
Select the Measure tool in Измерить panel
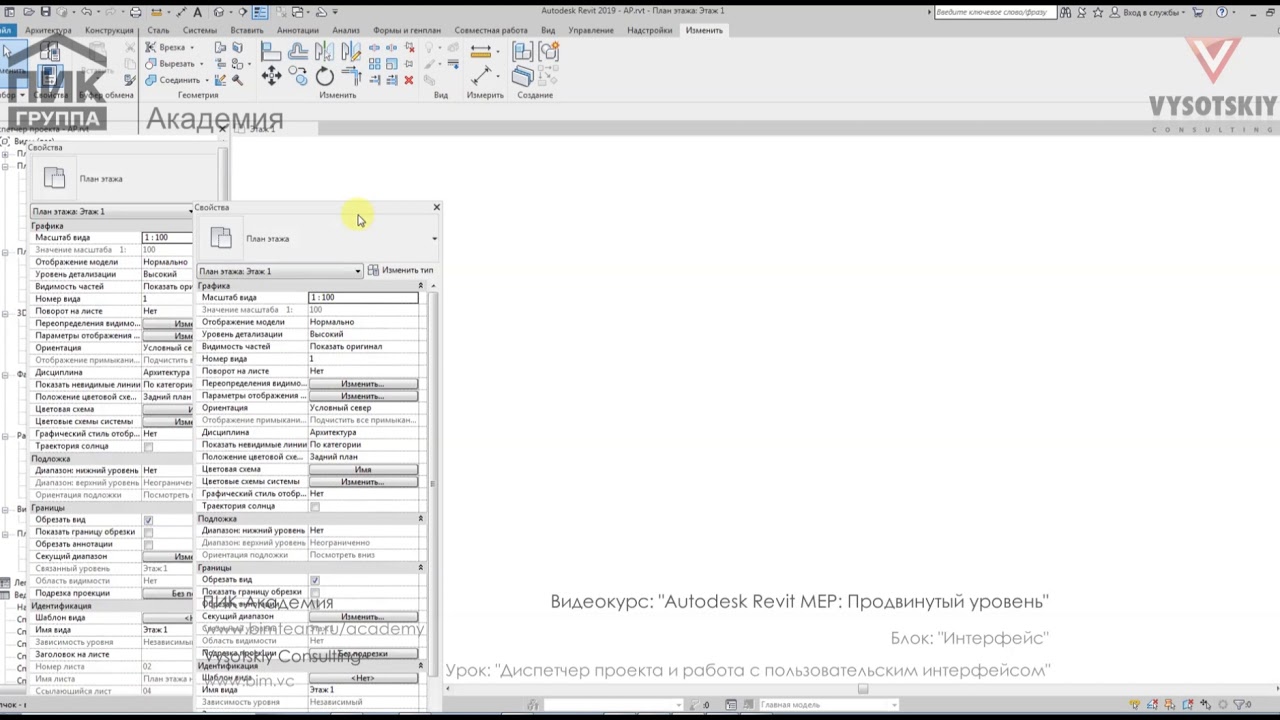pyautogui.click(x=481, y=51)
